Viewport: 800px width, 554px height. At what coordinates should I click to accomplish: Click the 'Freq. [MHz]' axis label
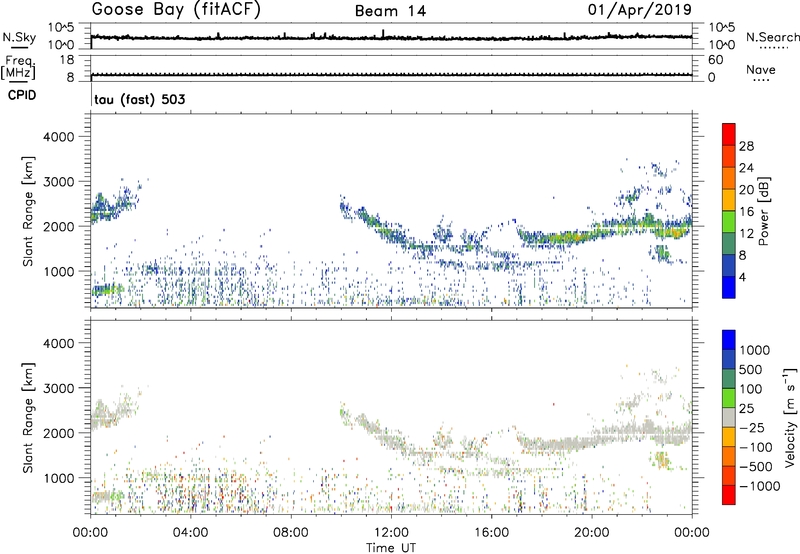point(18,68)
